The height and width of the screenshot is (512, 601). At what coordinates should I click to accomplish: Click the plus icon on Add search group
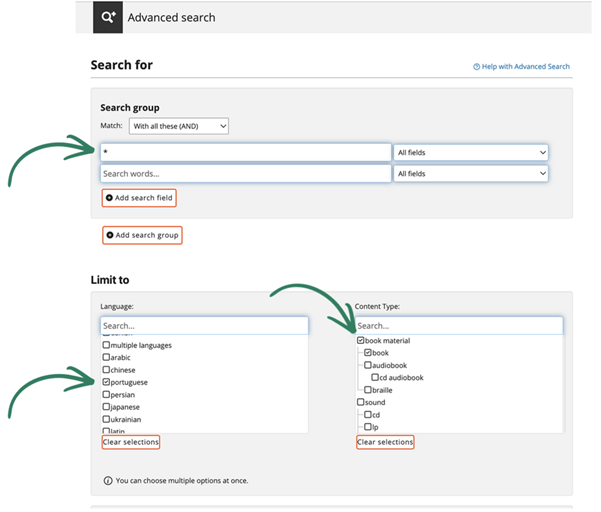click(110, 235)
